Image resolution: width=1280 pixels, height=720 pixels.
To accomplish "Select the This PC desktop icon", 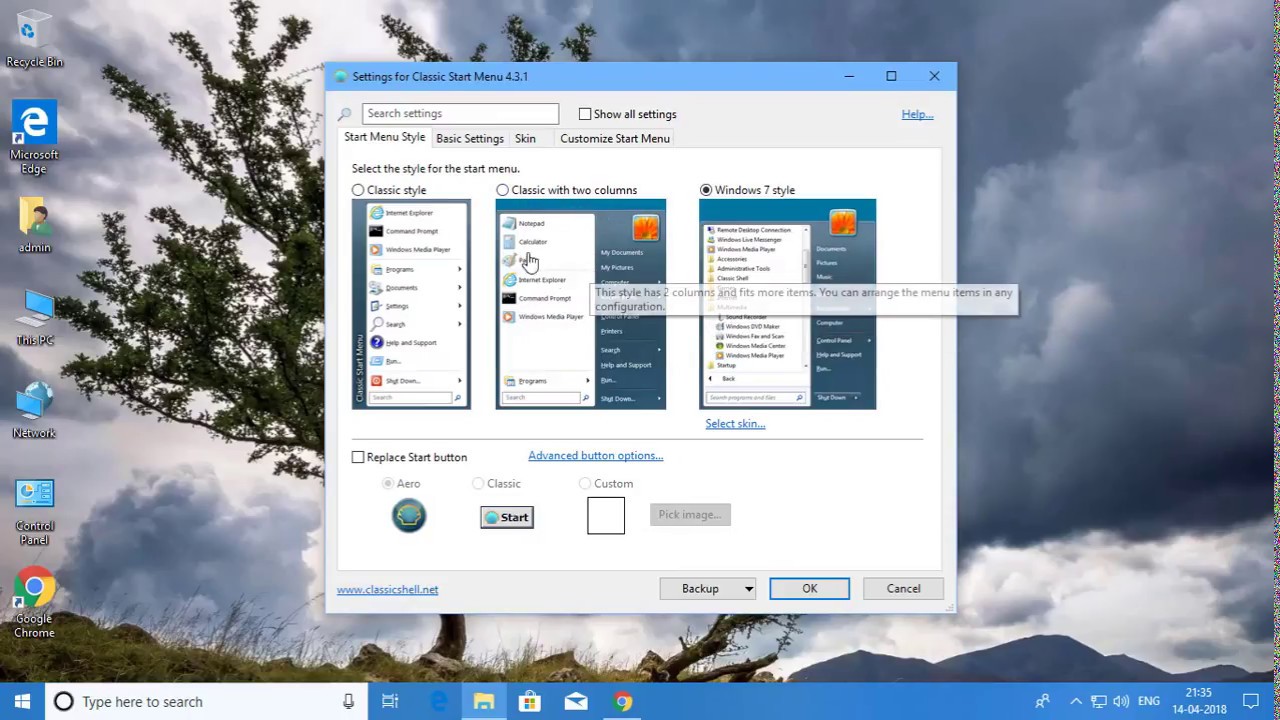I will [34, 318].
